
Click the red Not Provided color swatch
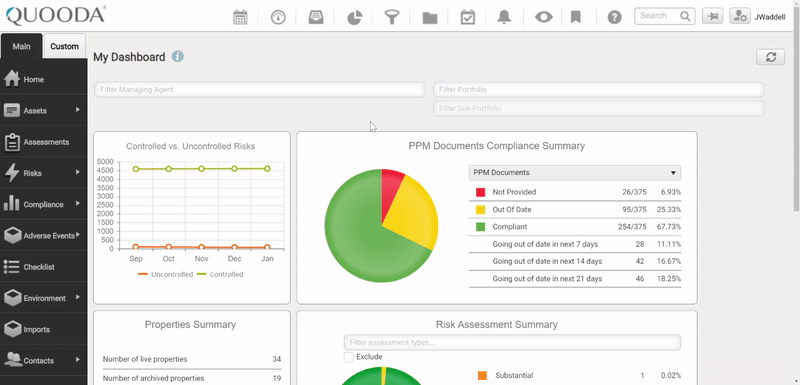[480, 192]
